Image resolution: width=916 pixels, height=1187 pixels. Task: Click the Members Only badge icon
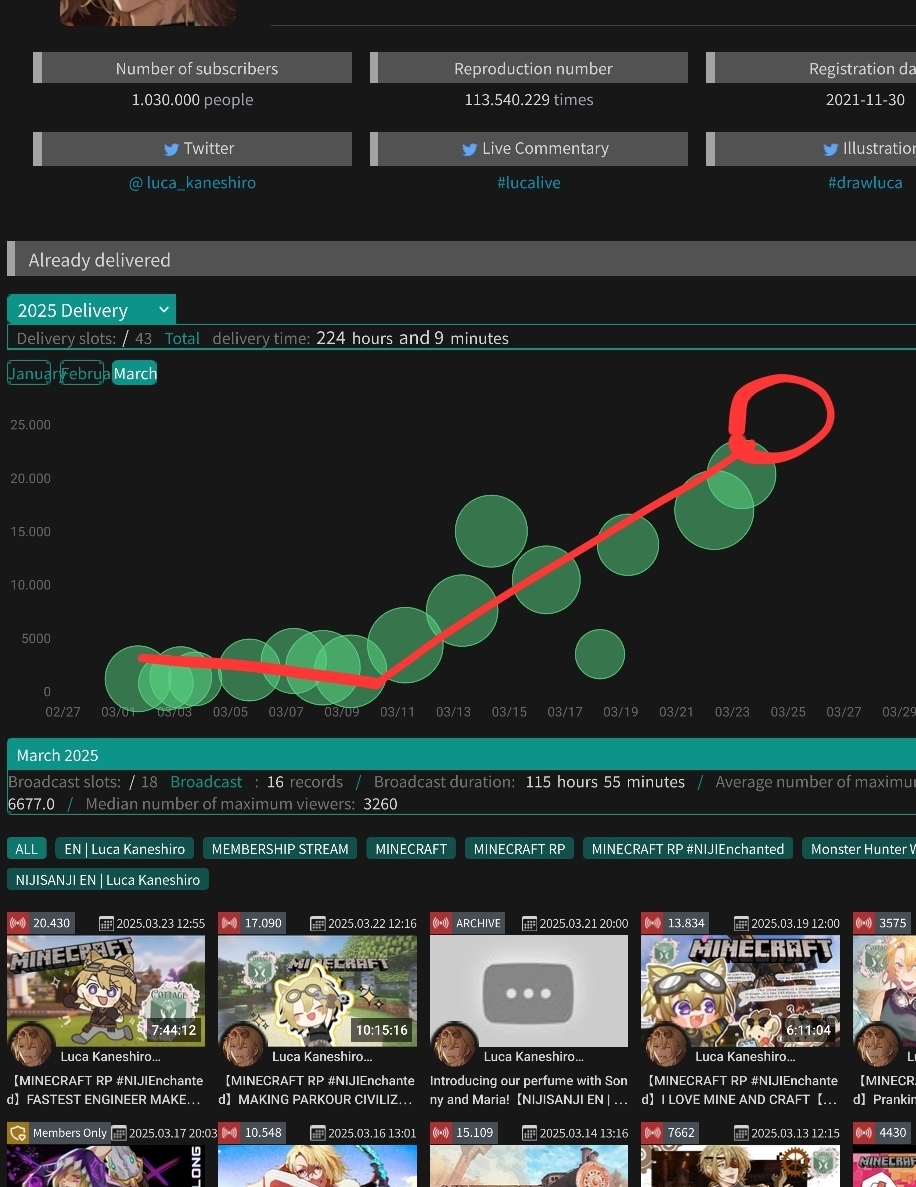pos(18,1133)
